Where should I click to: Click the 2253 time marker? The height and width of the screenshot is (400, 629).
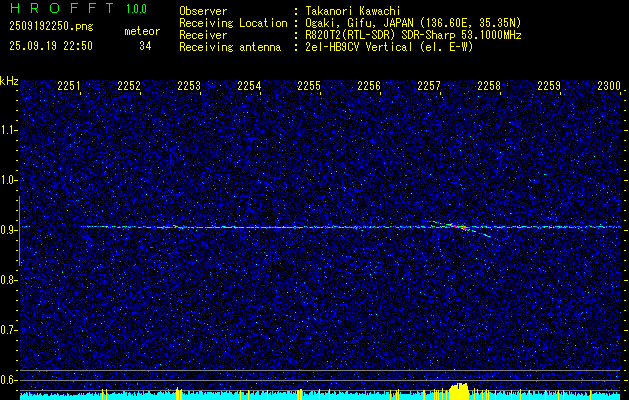click(x=189, y=85)
